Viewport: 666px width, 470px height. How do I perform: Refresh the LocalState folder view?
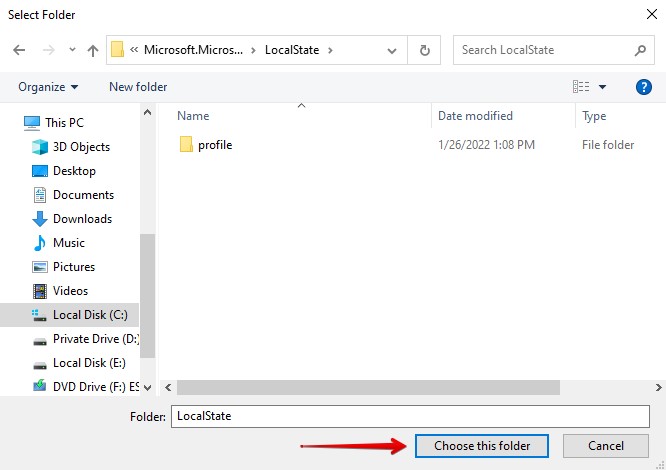(425, 50)
